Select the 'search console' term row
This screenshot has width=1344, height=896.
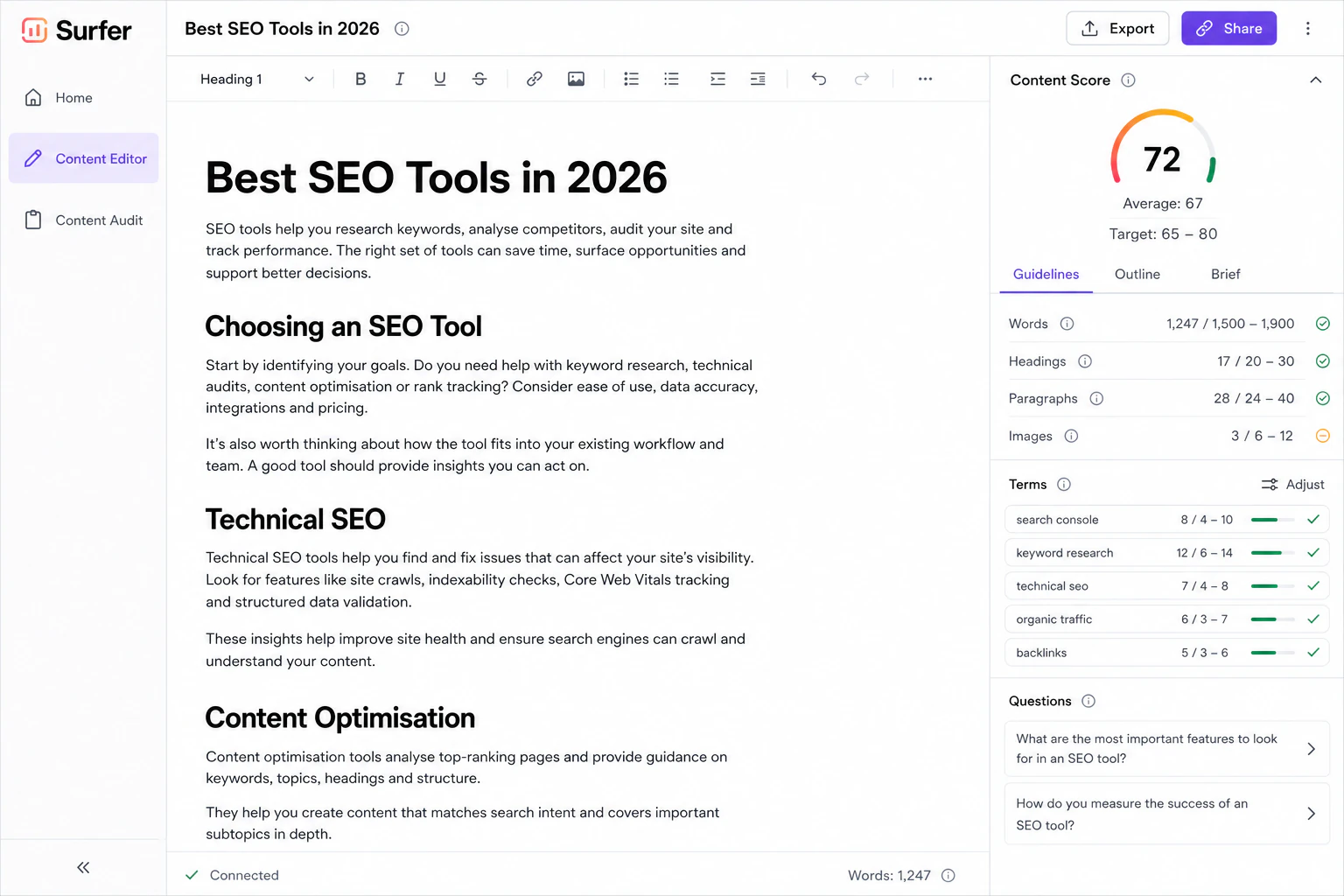pos(1166,520)
